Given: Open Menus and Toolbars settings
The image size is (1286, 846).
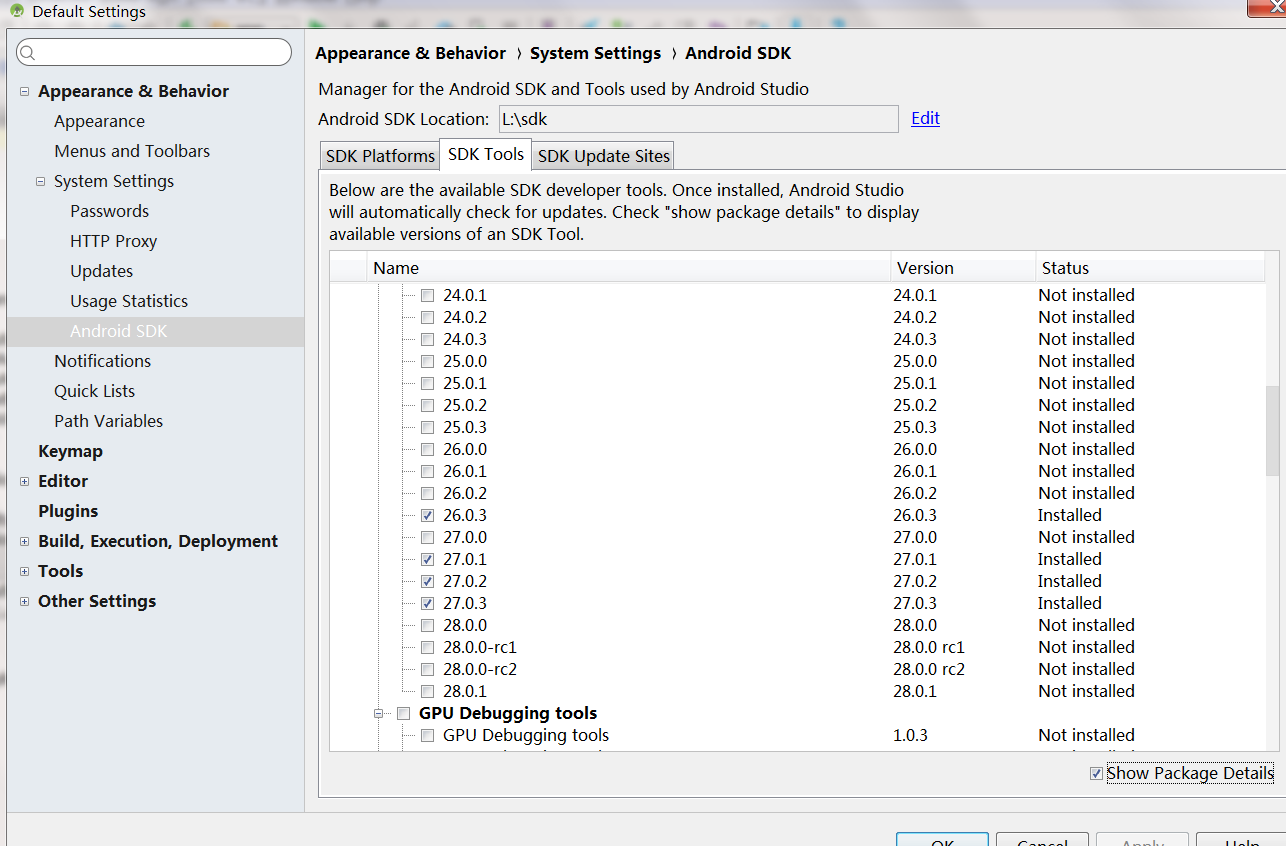Looking at the screenshot, I should (x=132, y=151).
